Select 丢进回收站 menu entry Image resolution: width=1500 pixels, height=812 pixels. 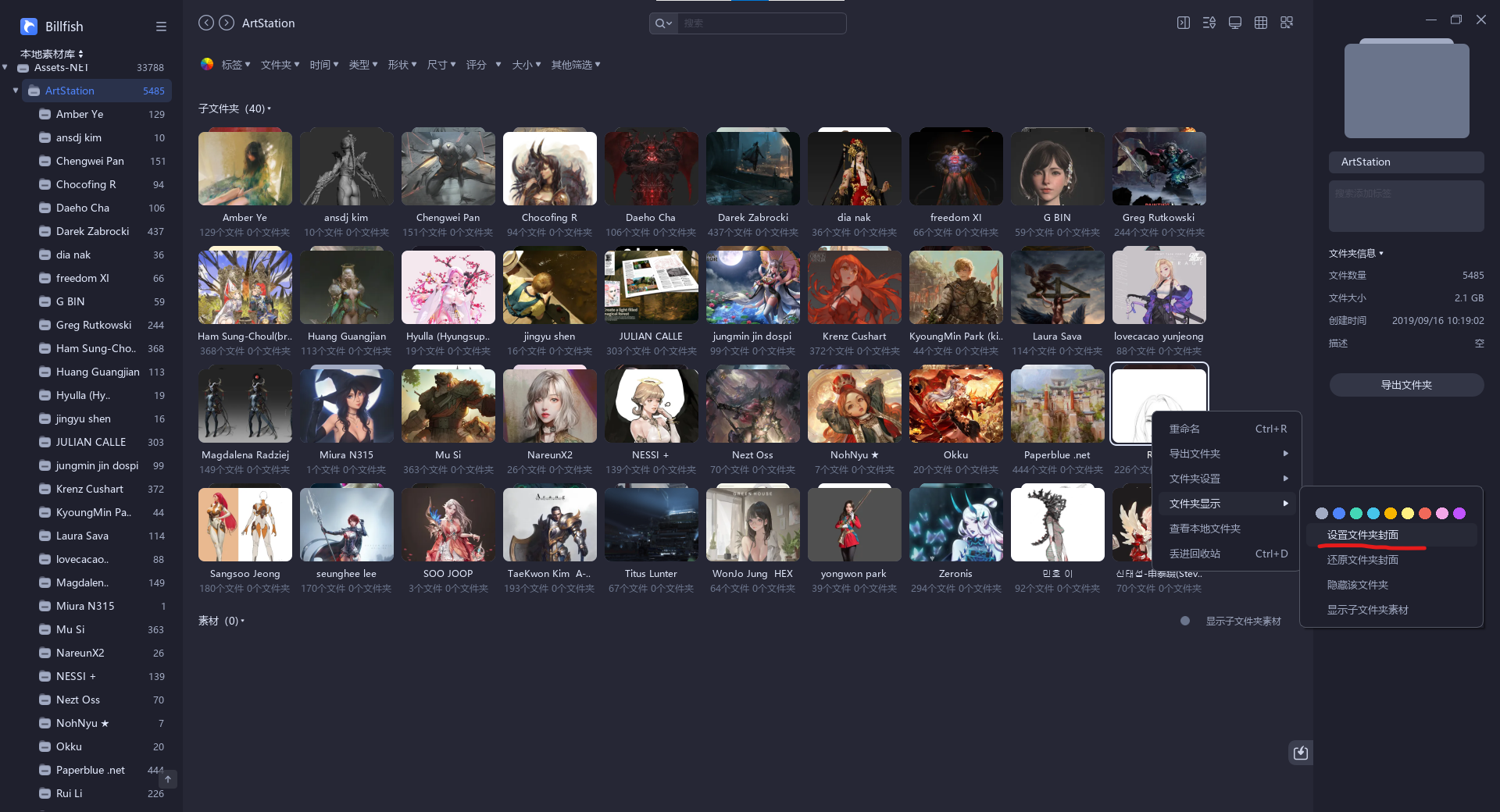coord(1227,554)
